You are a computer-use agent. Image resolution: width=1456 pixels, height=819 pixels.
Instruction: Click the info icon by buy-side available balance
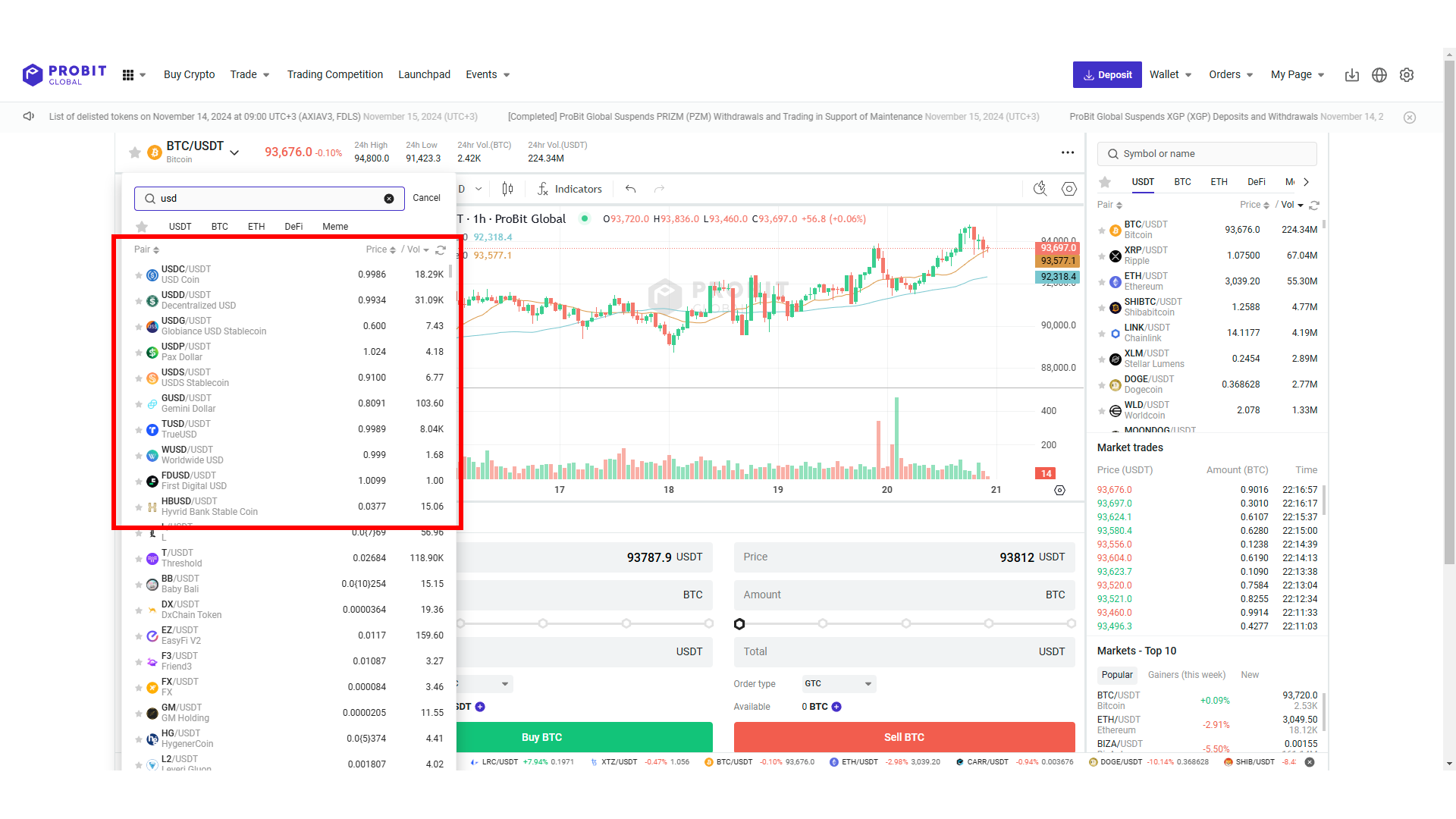(480, 707)
